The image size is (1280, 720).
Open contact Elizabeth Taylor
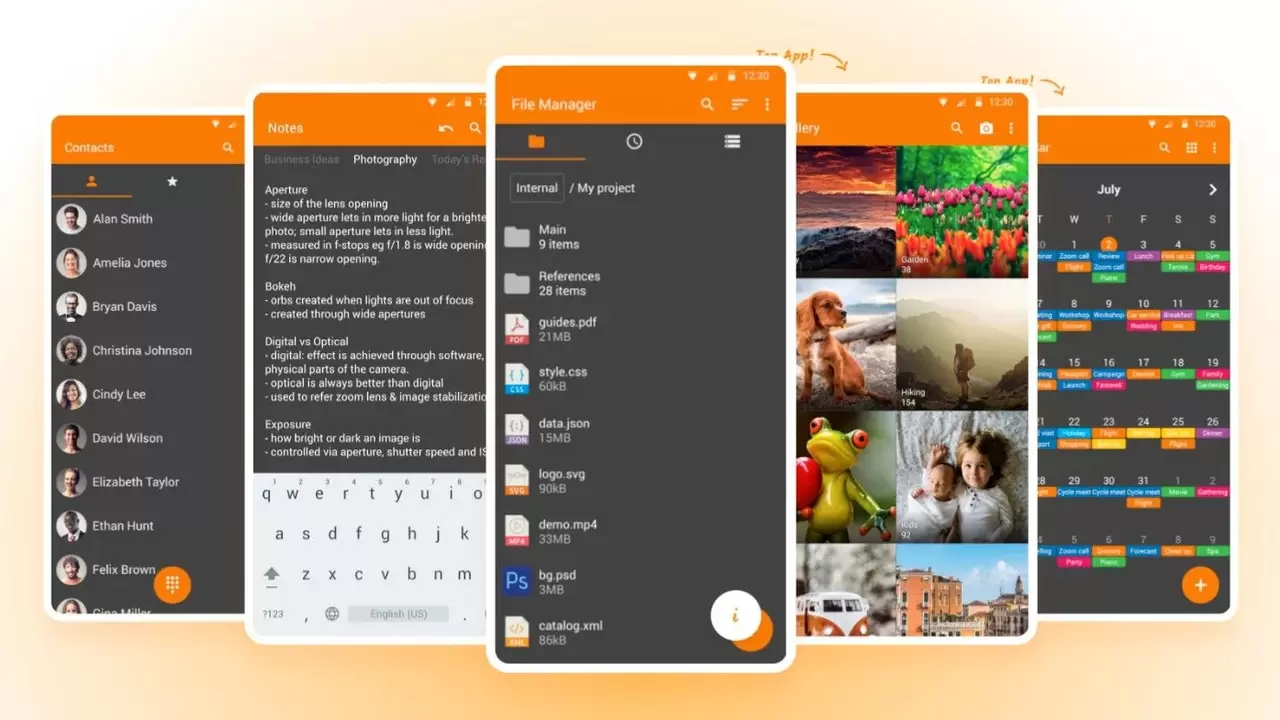(148, 482)
